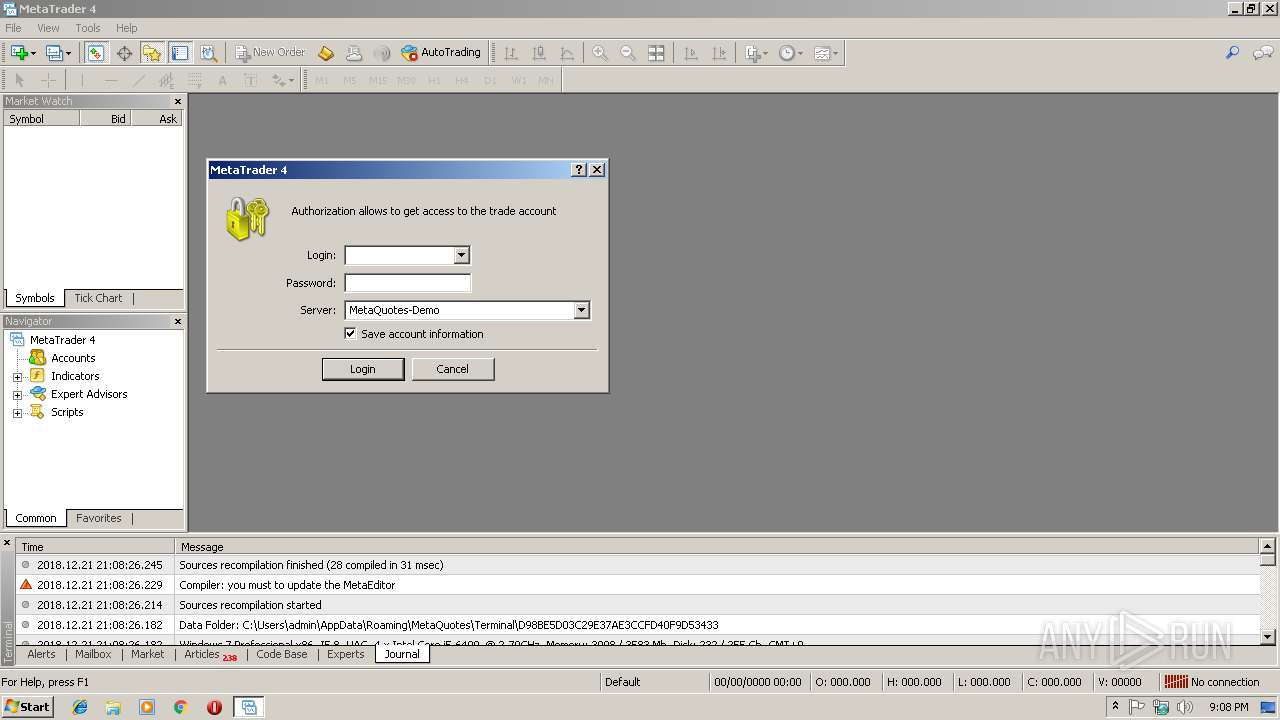Open the Strategy Tester icon
Viewport: 1280px width, 720px height.
point(208,53)
